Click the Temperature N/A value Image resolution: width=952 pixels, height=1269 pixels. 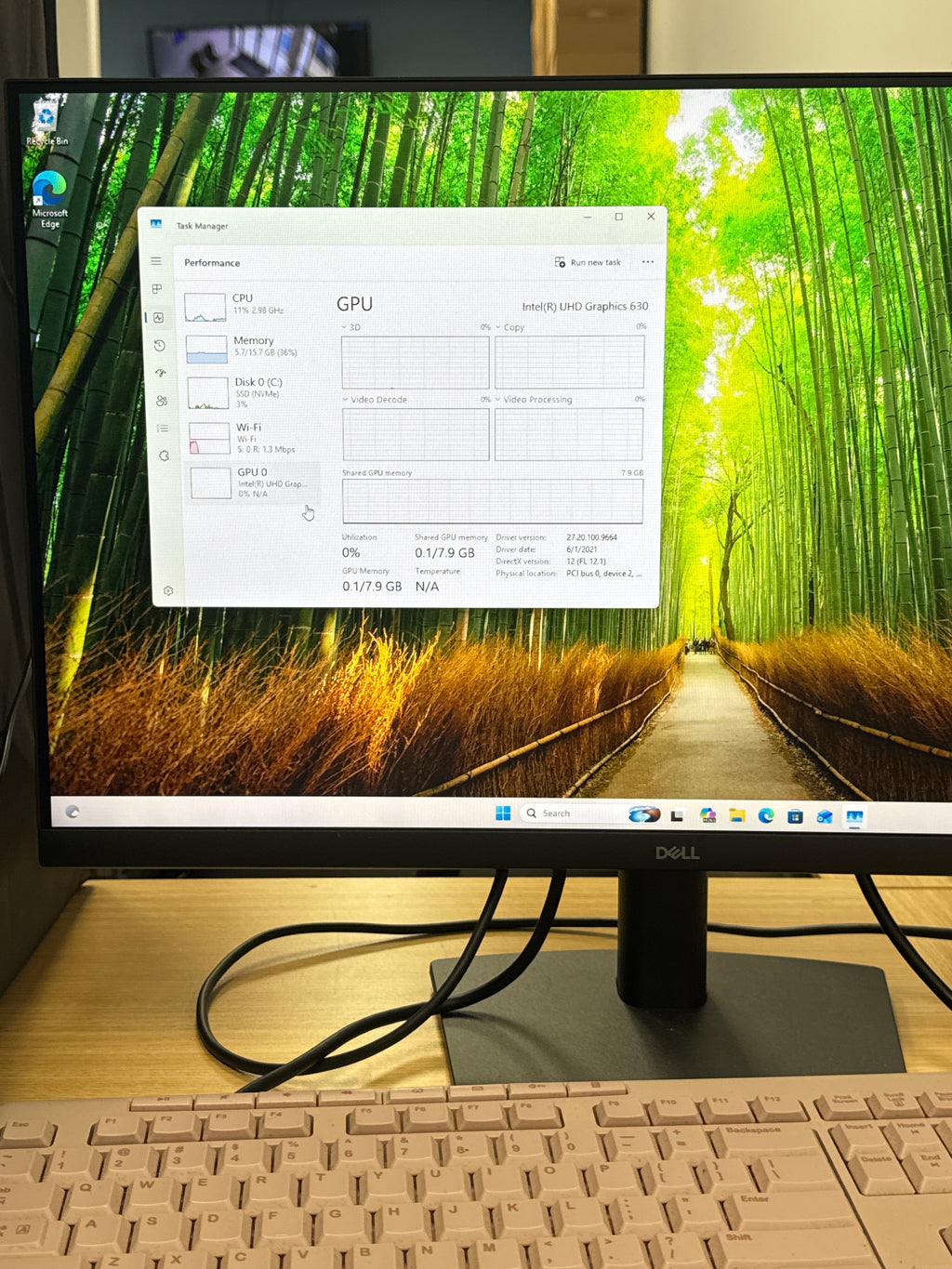click(x=427, y=587)
